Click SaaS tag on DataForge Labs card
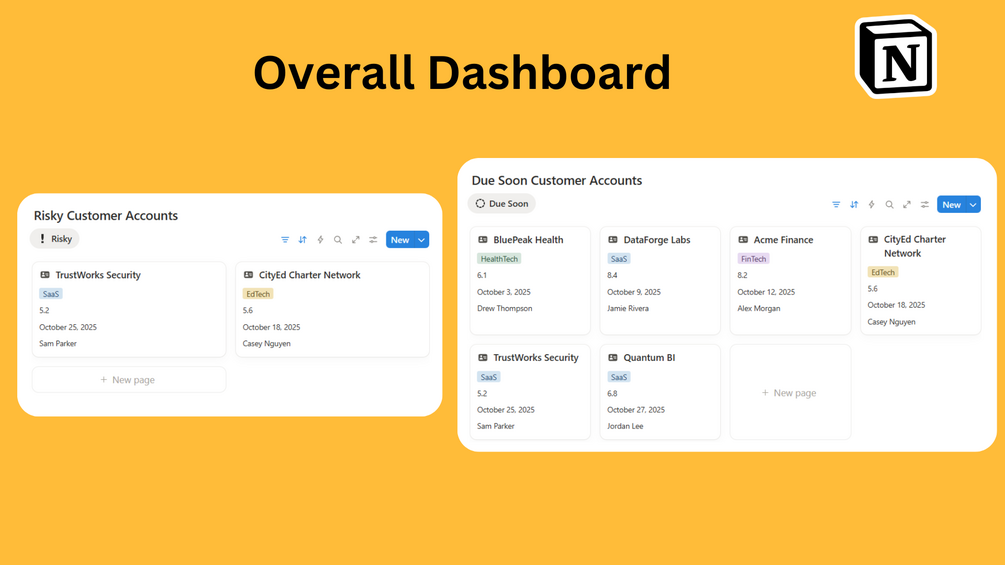The height and width of the screenshot is (565, 1005). tap(619, 259)
